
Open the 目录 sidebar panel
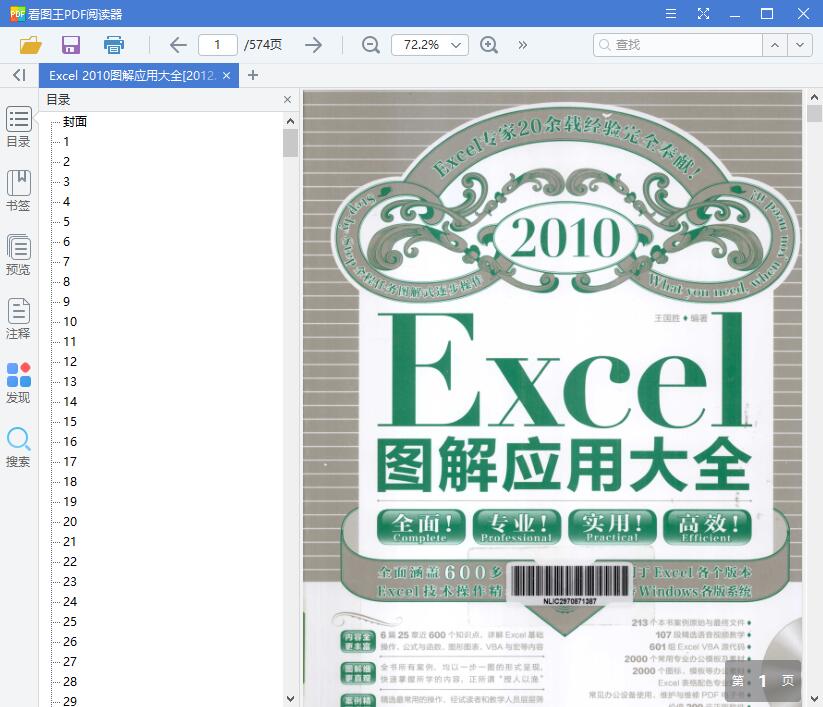(18, 127)
